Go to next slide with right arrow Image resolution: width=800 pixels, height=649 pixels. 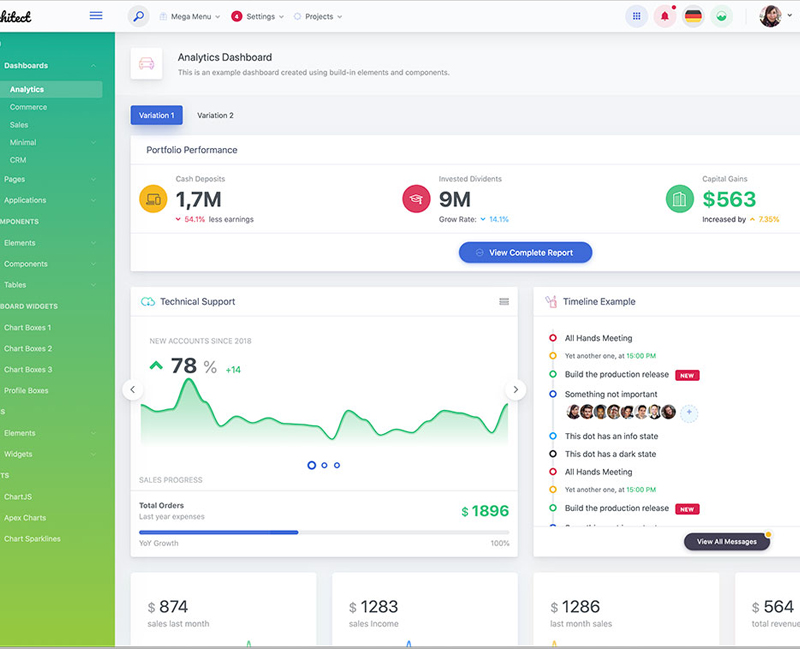pyautogui.click(x=516, y=390)
